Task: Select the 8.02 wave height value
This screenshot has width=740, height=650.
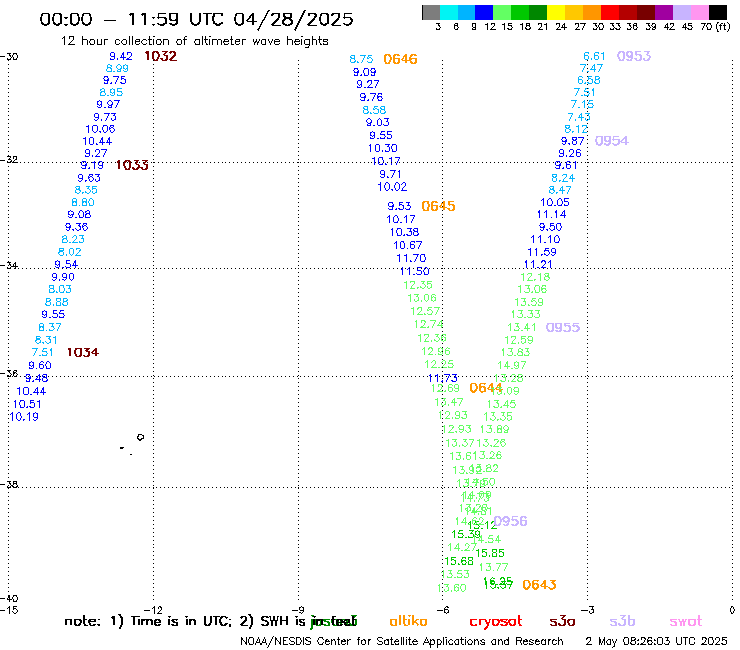Action: pos(70,252)
